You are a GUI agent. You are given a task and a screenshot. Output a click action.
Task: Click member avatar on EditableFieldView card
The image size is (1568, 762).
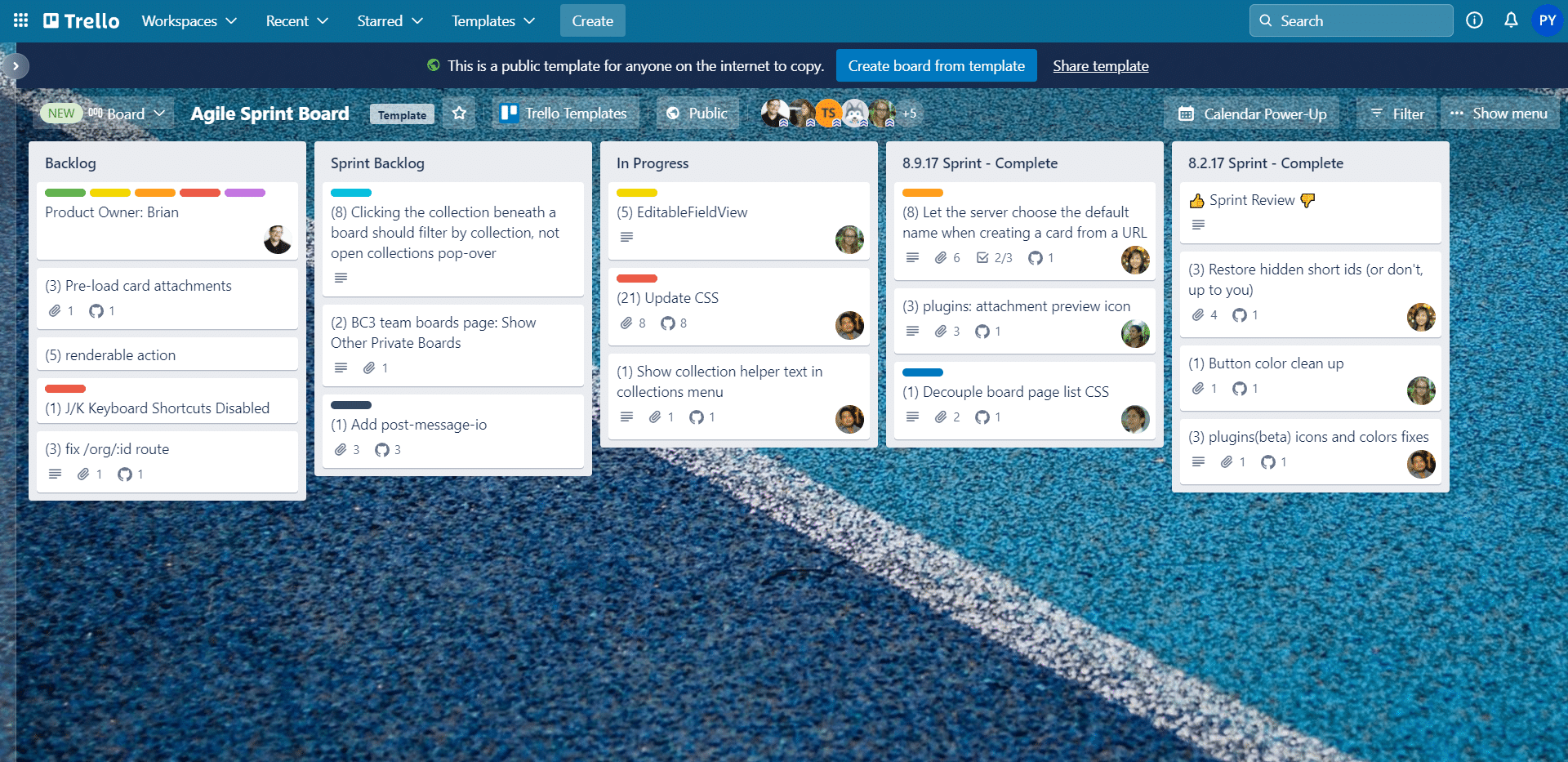849,239
